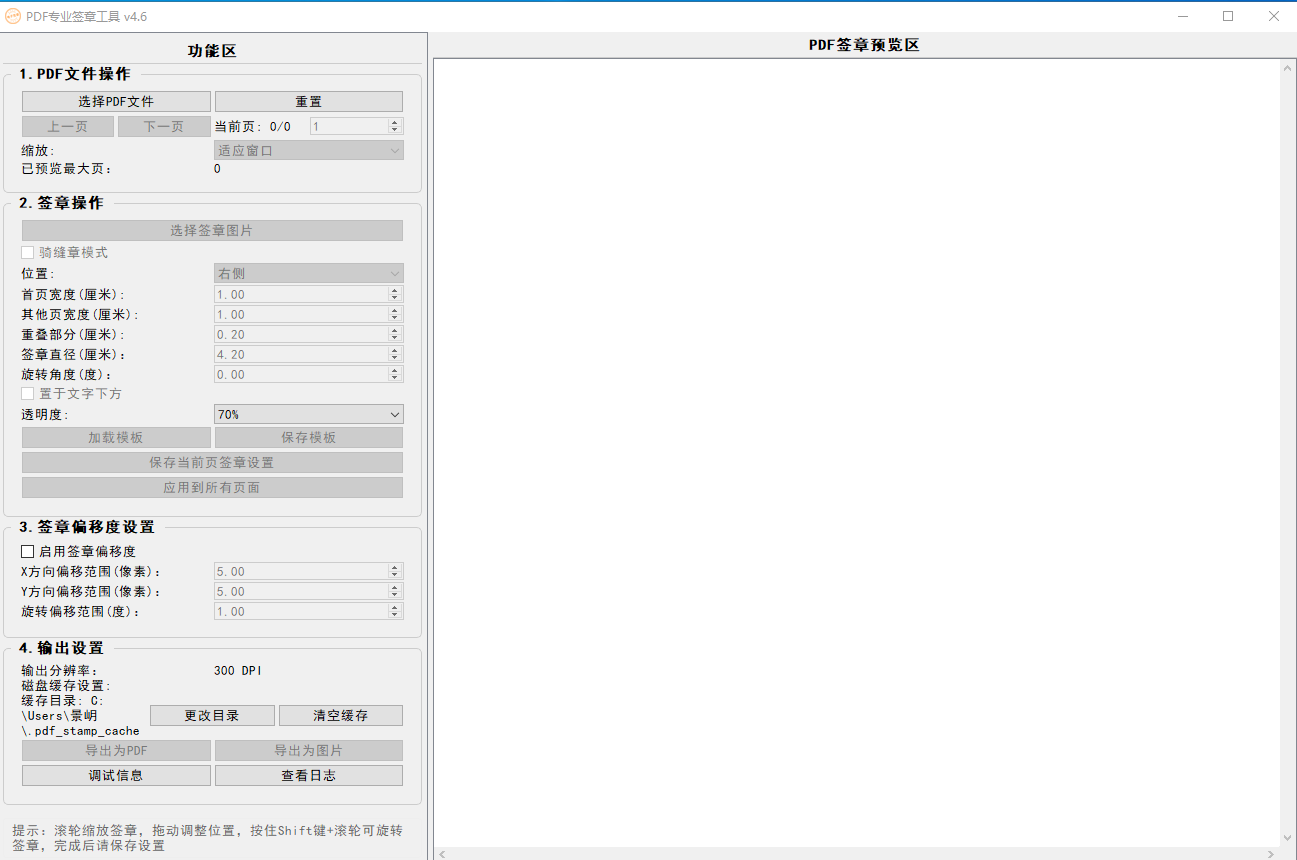
Task: Enable 启用签章偏移度 offset option
Action: pyautogui.click(x=25, y=551)
